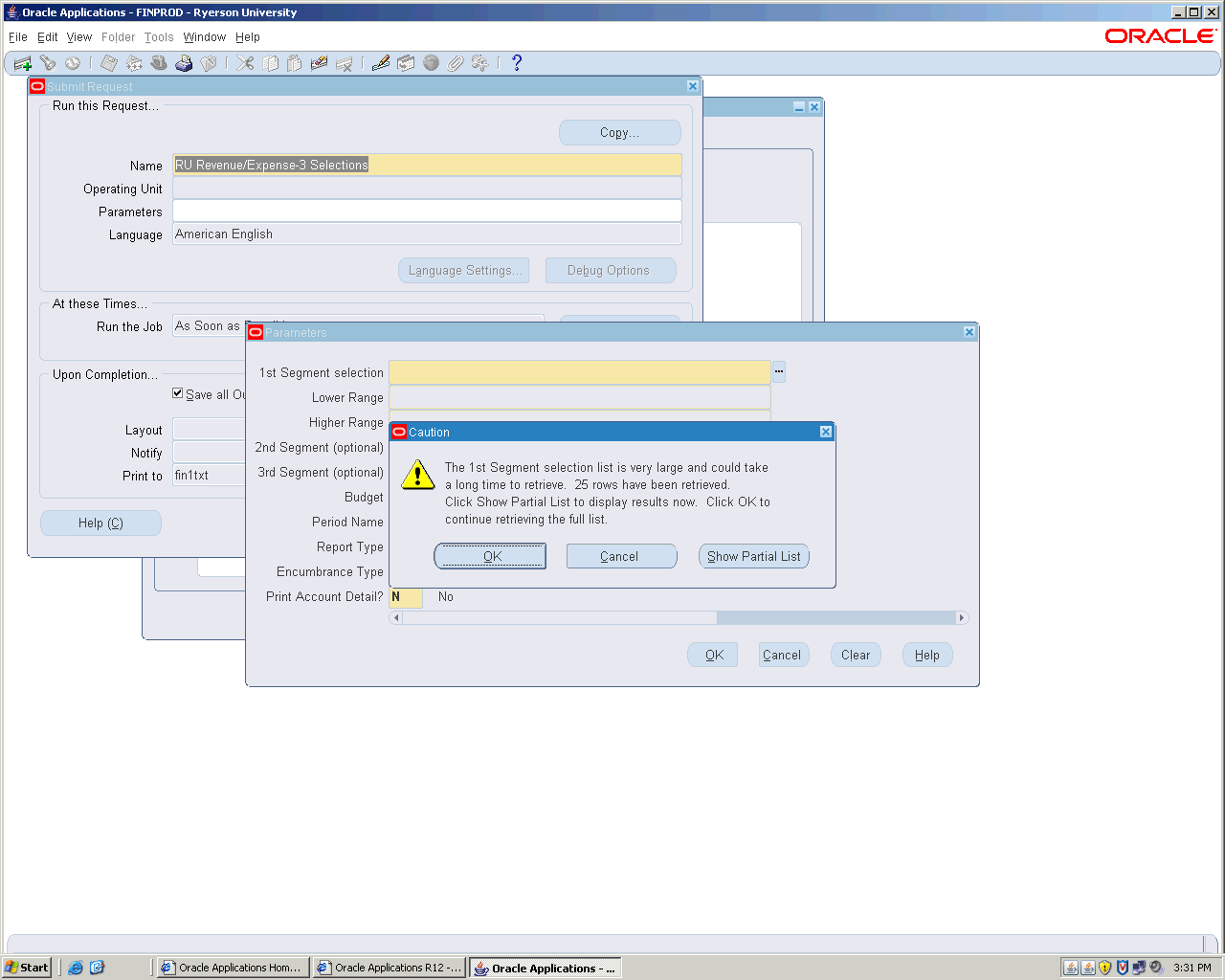This screenshot has width=1225, height=980.
Task: Click the Window Help question mark icon
Action: (517, 63)
